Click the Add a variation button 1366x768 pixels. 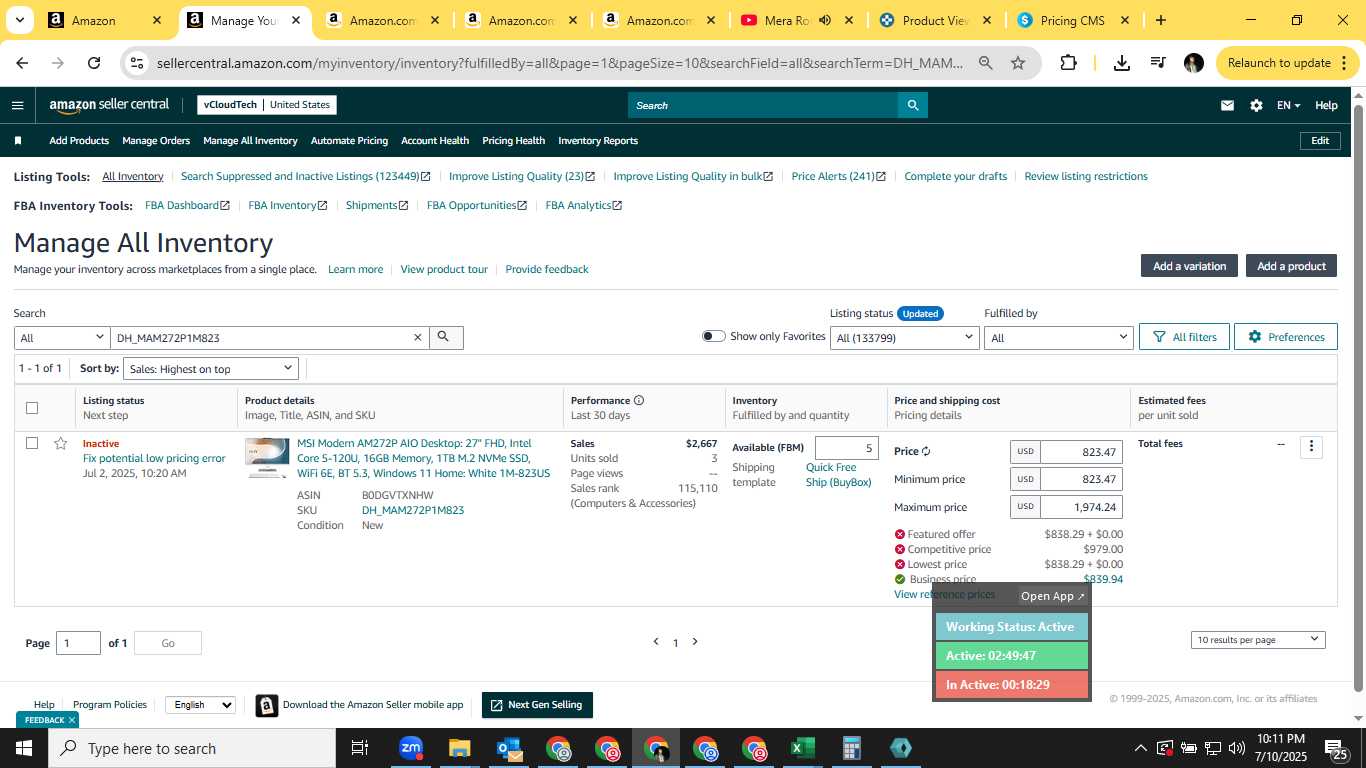[1189, 266]
